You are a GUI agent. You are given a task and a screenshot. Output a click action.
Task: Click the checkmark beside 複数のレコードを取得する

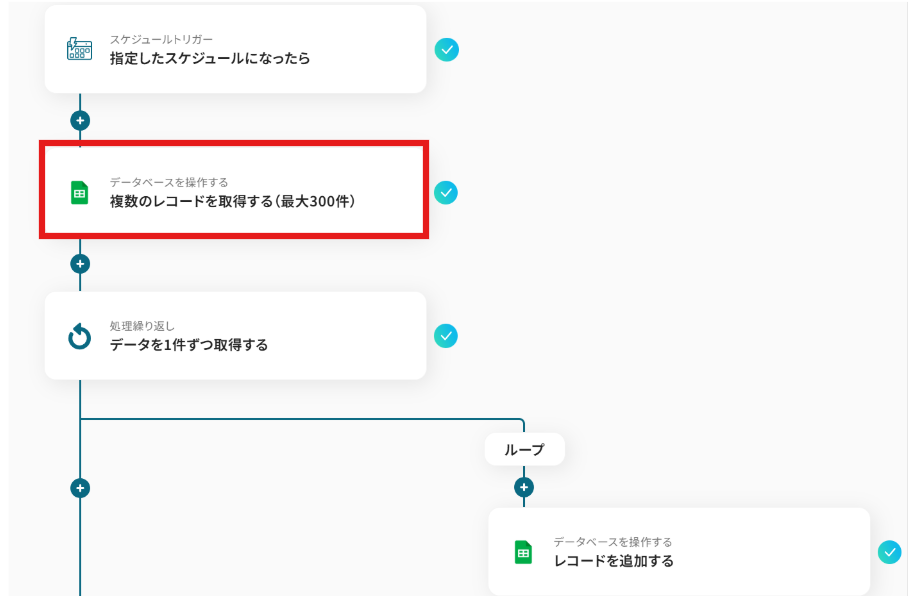pyautogui.click(x=446, y=193)
